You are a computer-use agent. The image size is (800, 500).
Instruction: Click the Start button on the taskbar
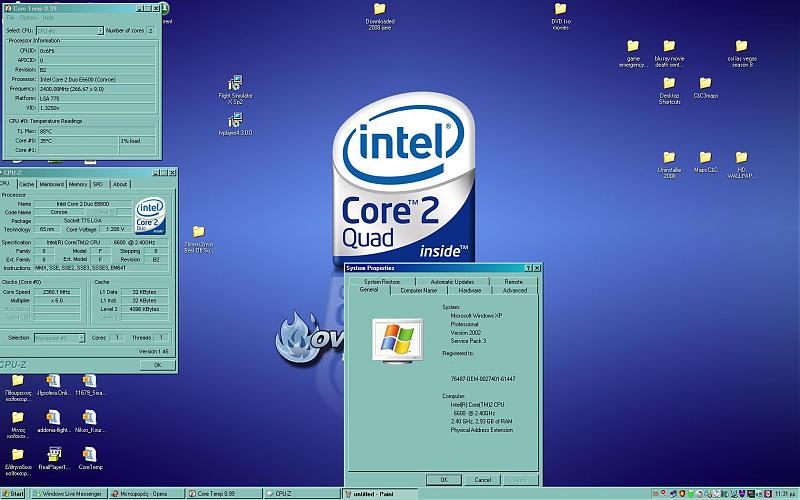13,493
